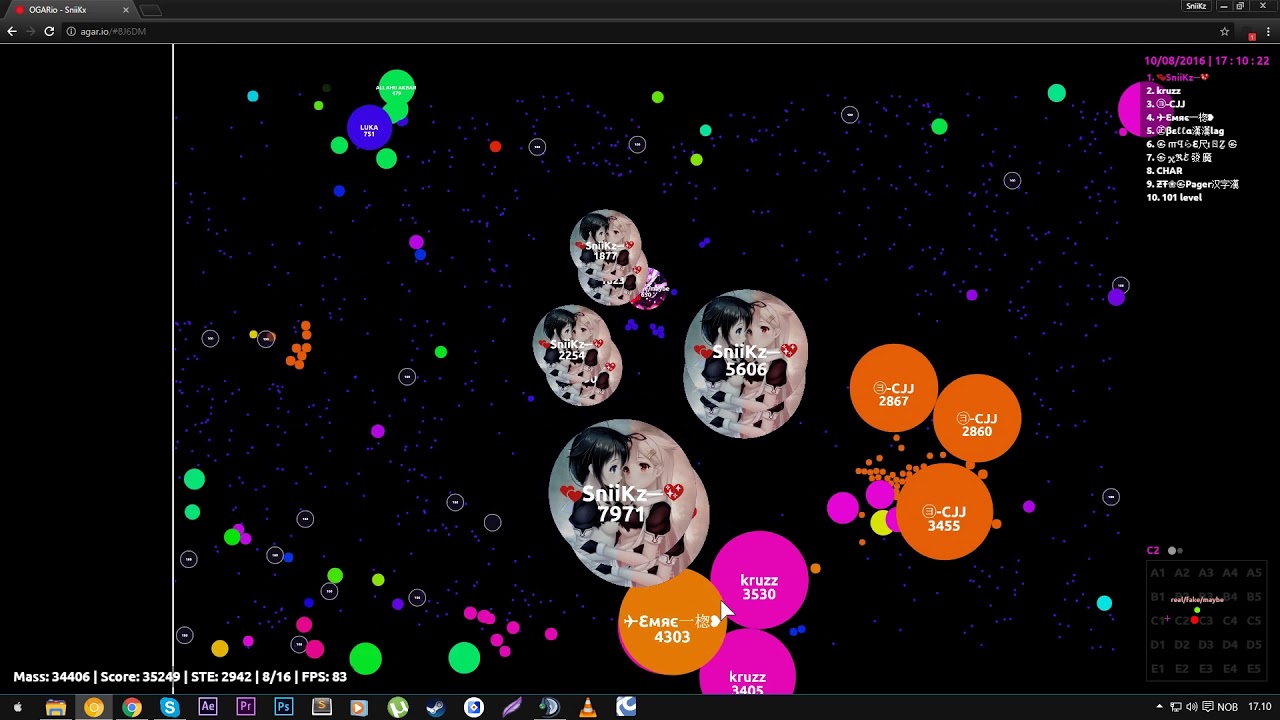Launch Adobe Premiere Pro from taskbar

pyautogui.click(x=245, y=707)
